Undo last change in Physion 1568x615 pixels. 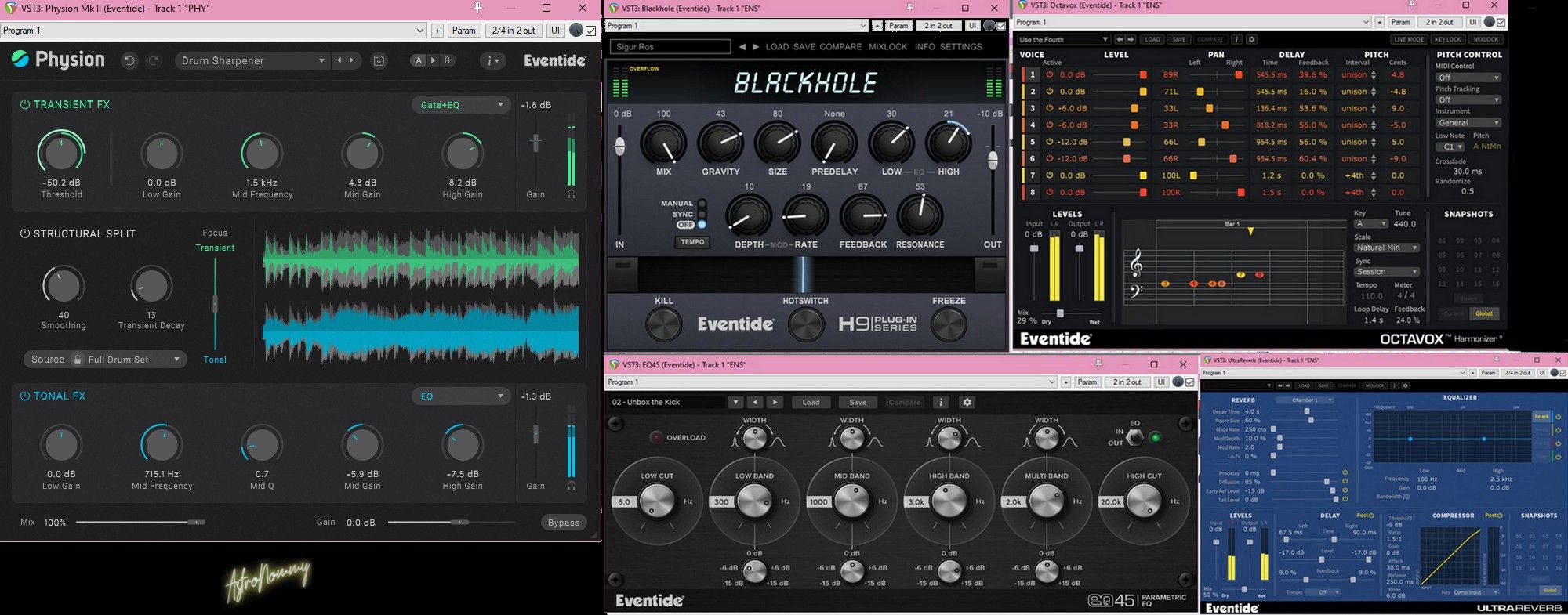coord(130,60)
